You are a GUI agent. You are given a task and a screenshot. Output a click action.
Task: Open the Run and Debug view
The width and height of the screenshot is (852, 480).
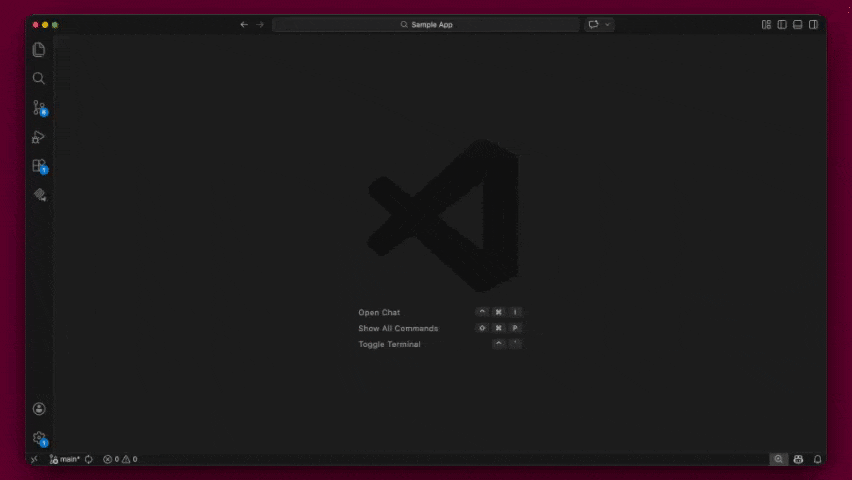pos(38,137)
